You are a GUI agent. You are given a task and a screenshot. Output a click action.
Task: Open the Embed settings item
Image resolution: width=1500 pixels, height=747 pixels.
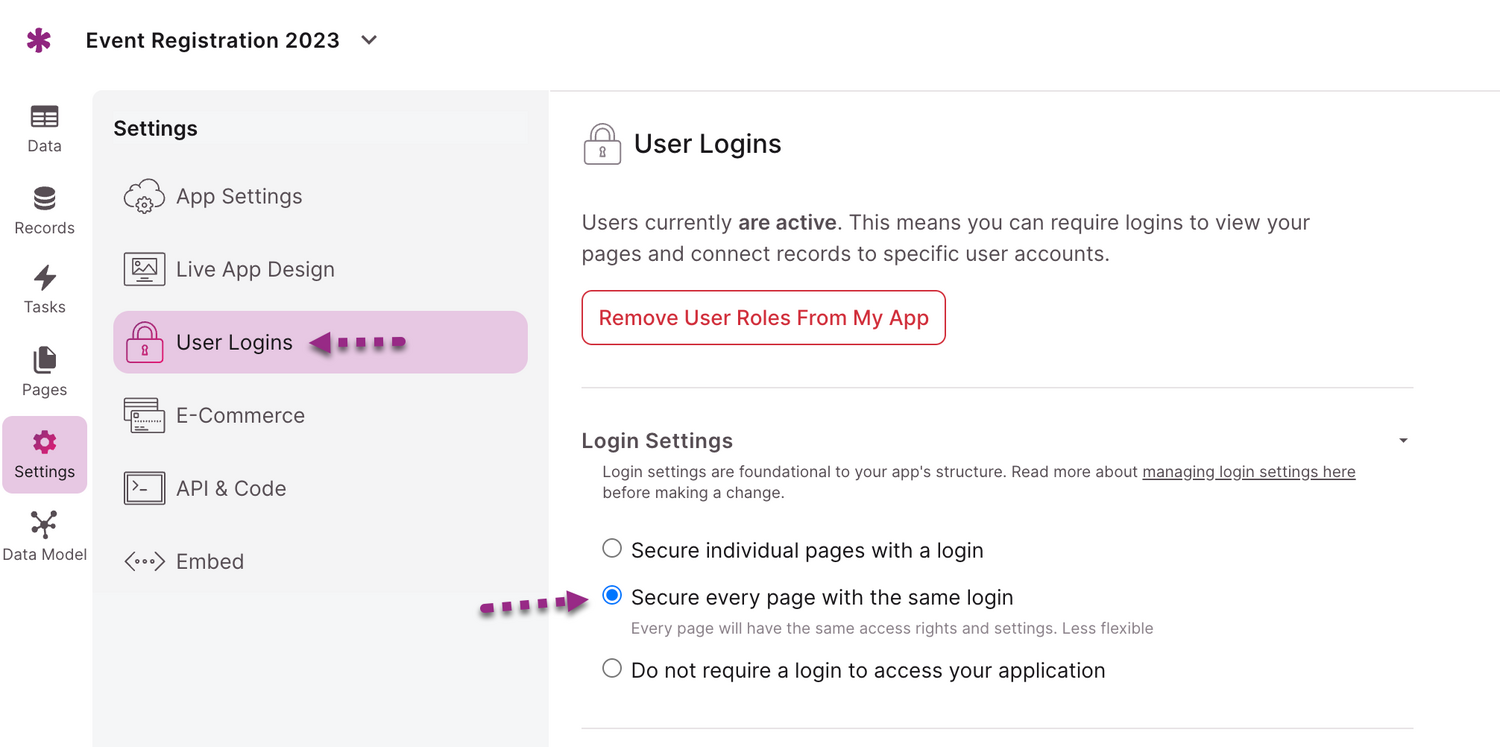[x=210, y=562]
